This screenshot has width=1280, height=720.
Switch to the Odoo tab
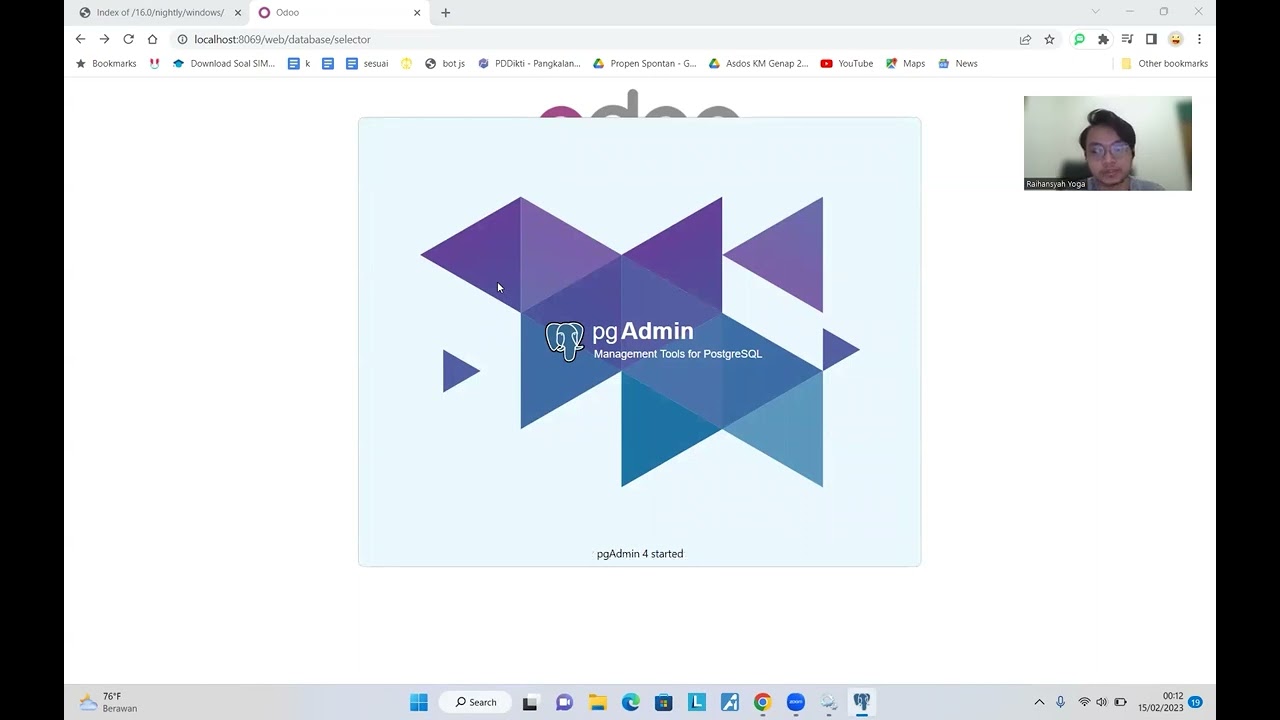pyautogui.click(x=338, y=12)
